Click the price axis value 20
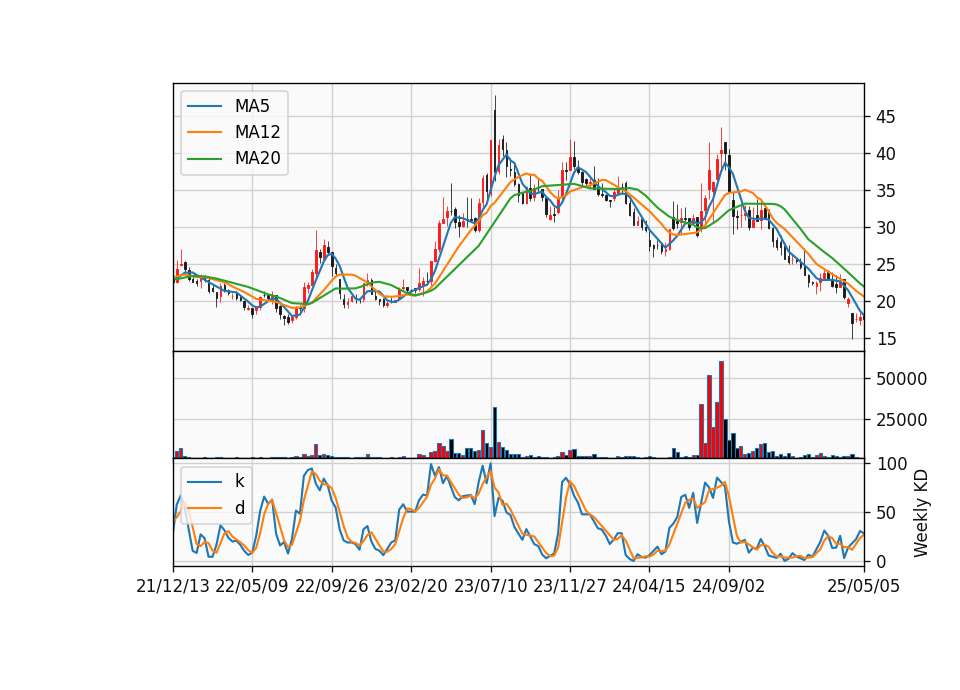This screenshot has width=960, height=690. (x=886, y=302)
